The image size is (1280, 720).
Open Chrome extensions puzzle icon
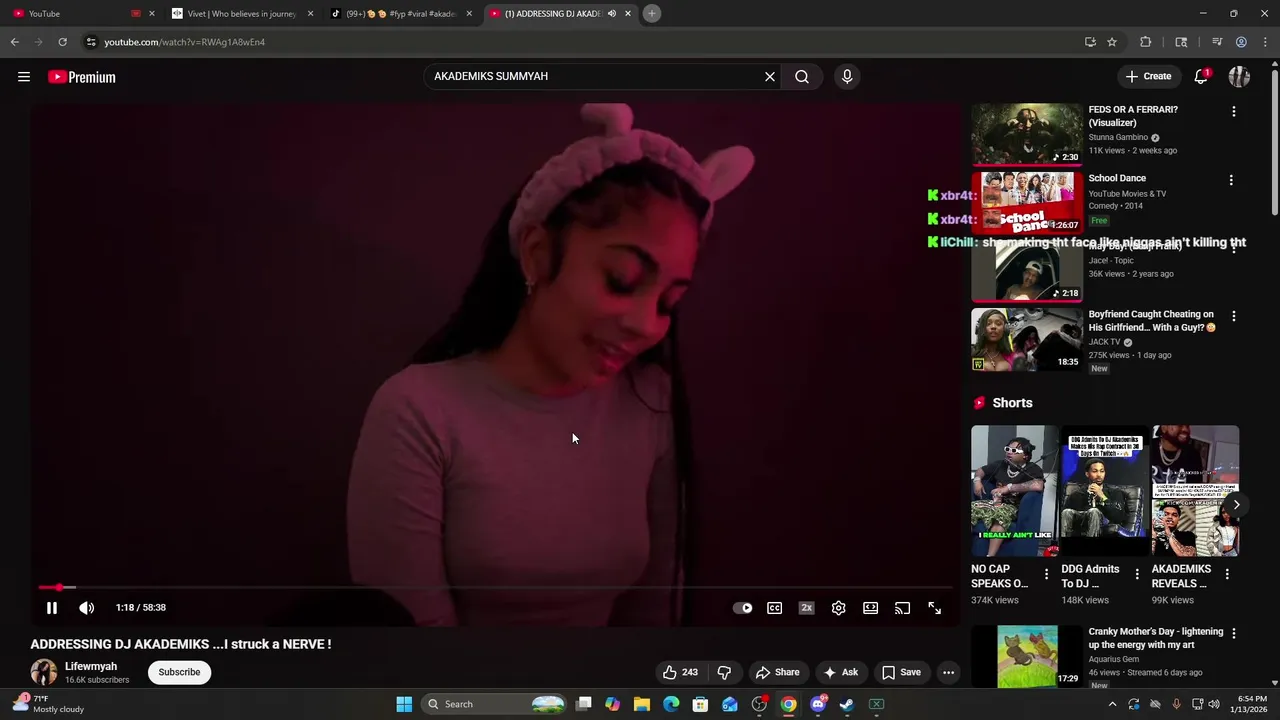pos(1146,42)
